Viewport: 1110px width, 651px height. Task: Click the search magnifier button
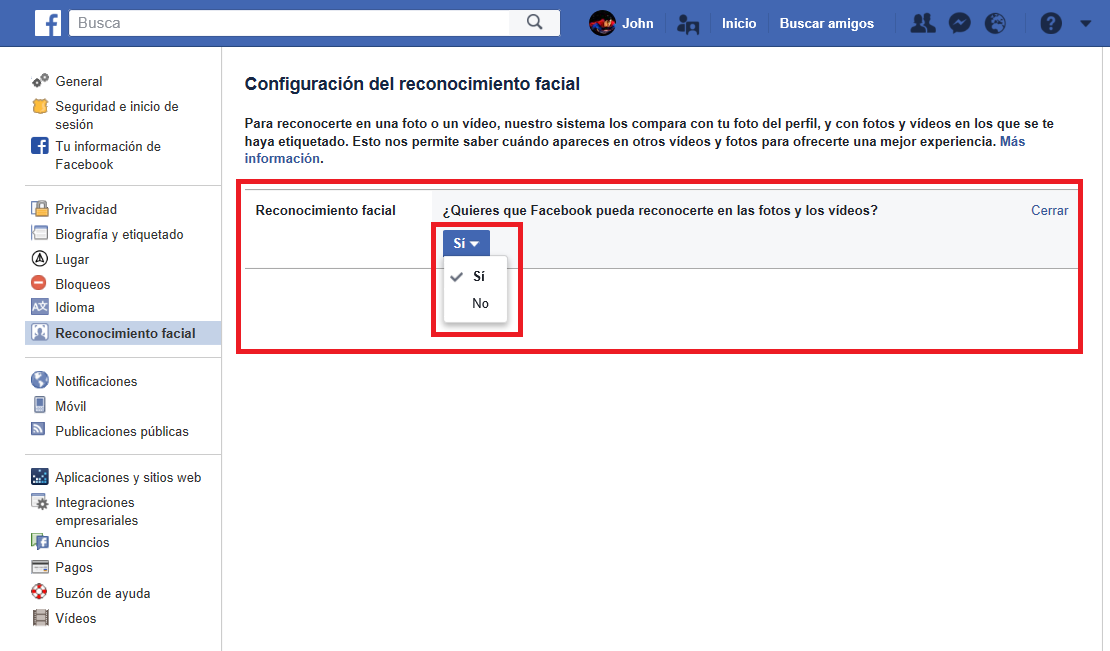534,23
